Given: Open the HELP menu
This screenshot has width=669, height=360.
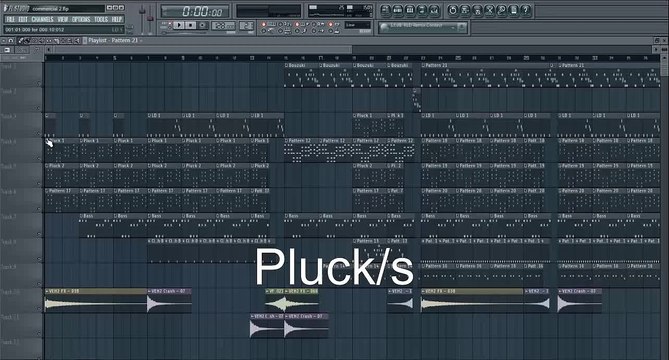Looking at the screenshot, I should [x=117, y=19].
